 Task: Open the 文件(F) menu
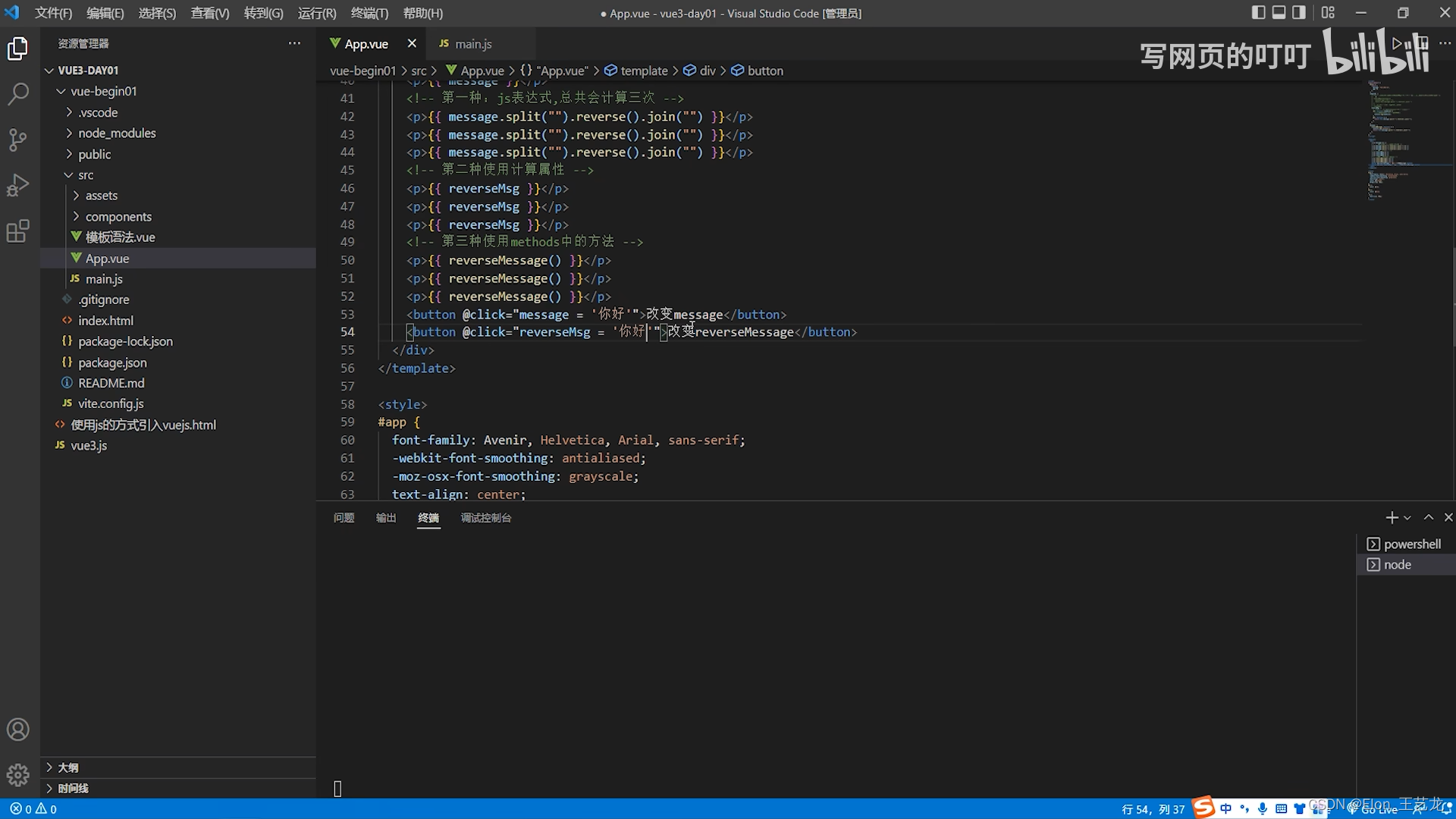[53, 13]
